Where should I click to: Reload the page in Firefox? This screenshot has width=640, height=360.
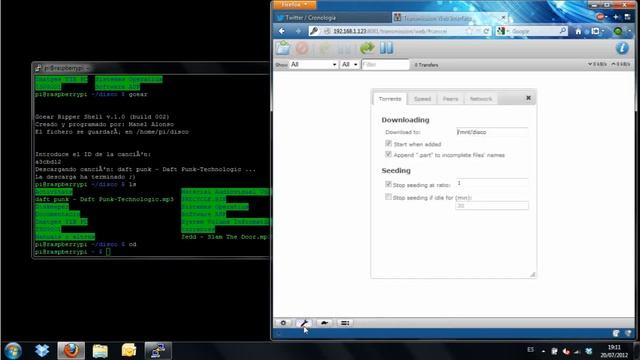coord(486,31)
